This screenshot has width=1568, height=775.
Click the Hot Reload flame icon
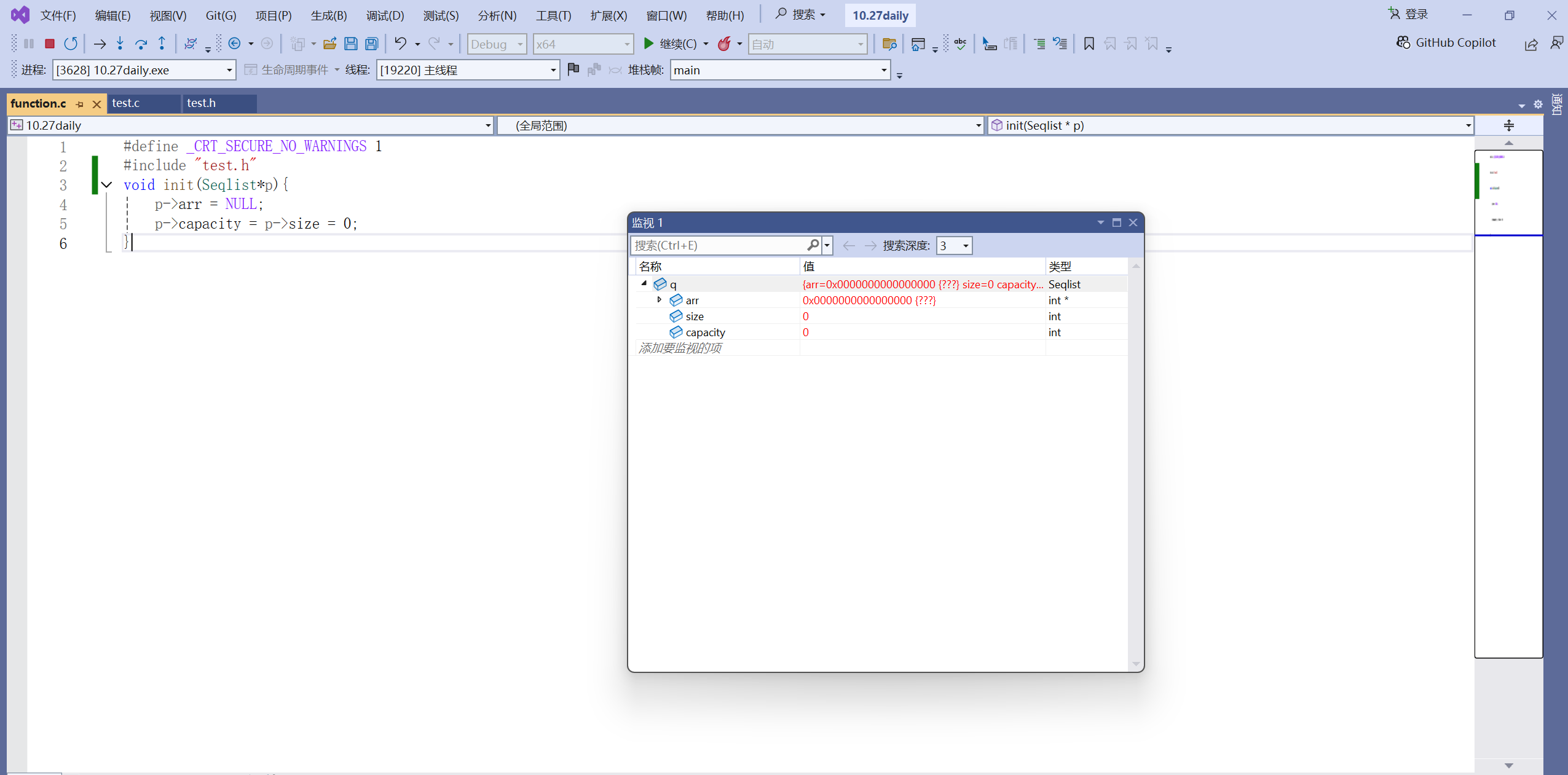[x=725, y=44]
